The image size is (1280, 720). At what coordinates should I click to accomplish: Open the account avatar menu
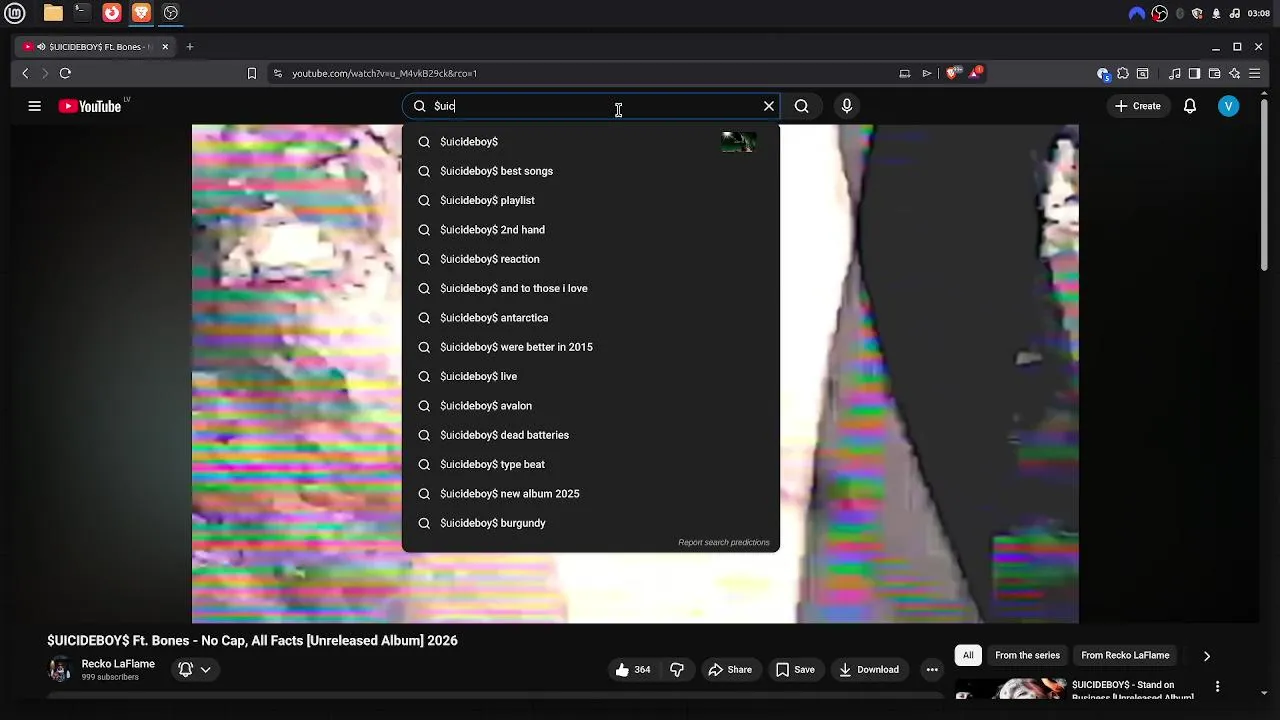(1229, 106)
